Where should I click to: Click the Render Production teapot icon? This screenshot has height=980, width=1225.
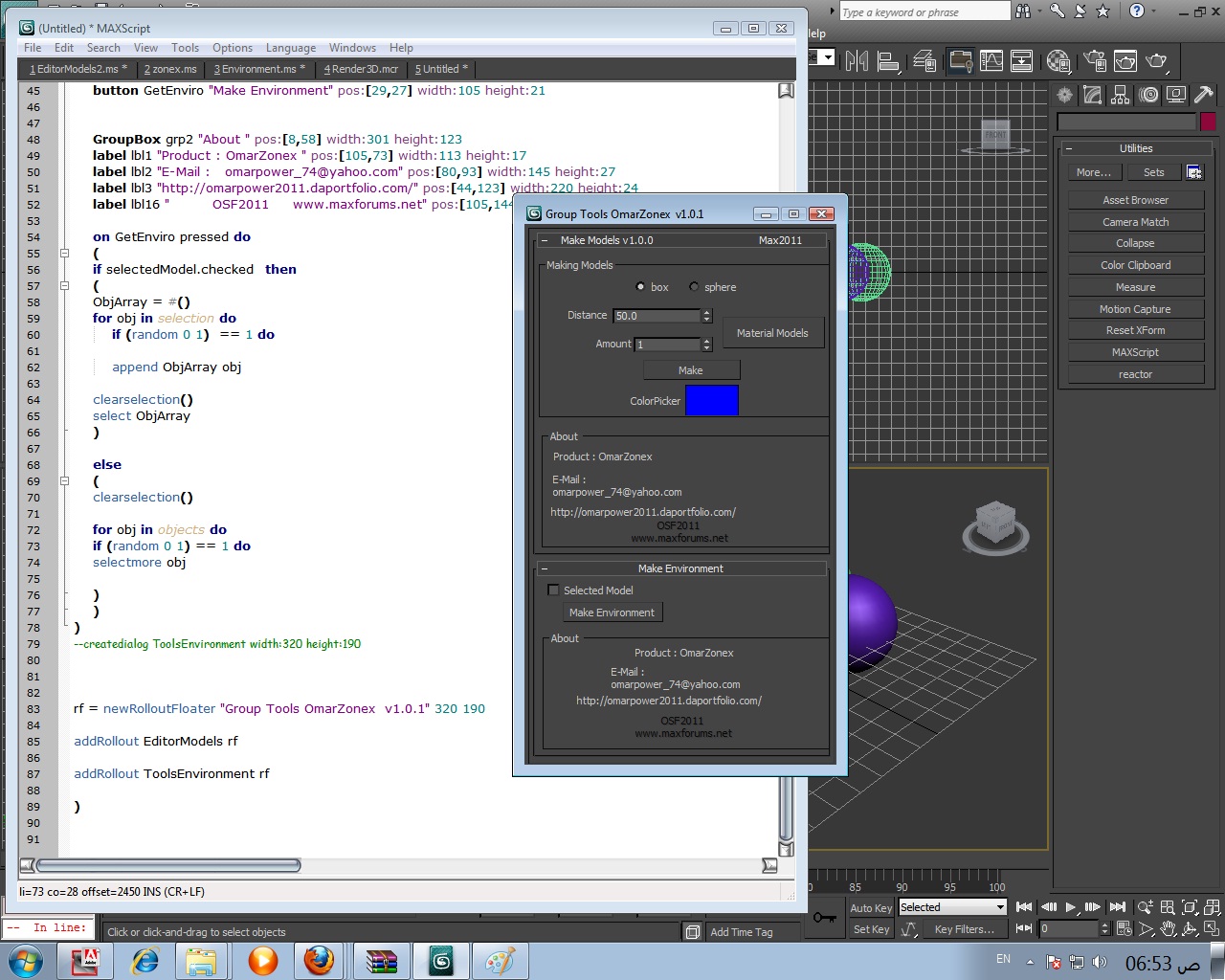point(1157,61)
